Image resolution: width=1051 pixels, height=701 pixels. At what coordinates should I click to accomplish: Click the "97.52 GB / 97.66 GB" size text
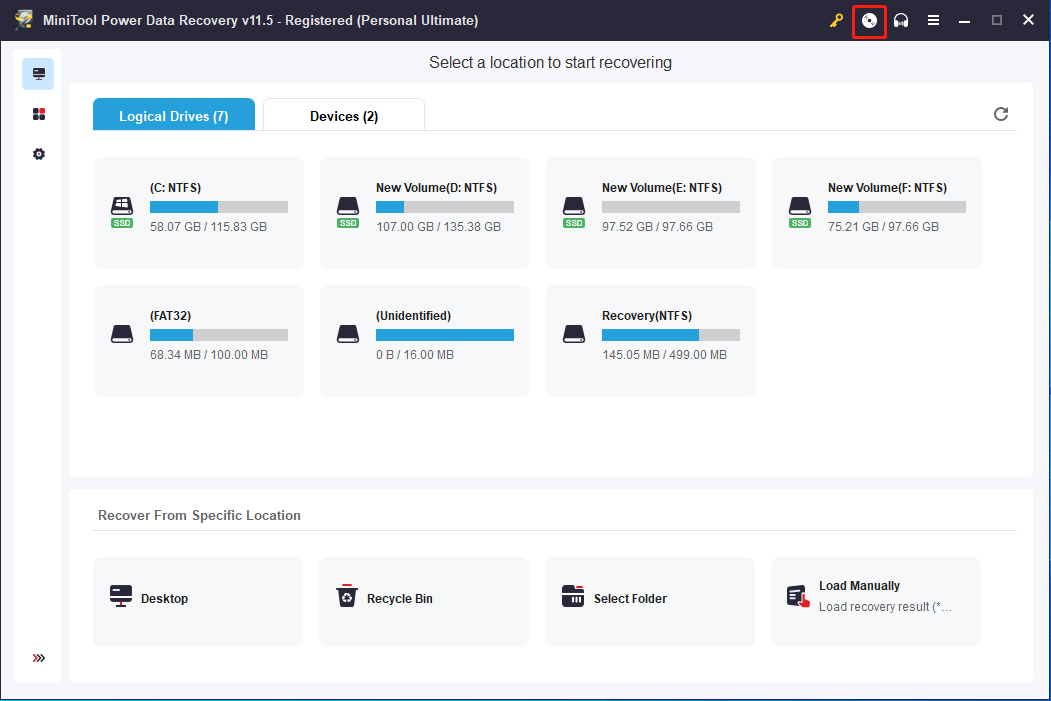[x=658, y=227]
